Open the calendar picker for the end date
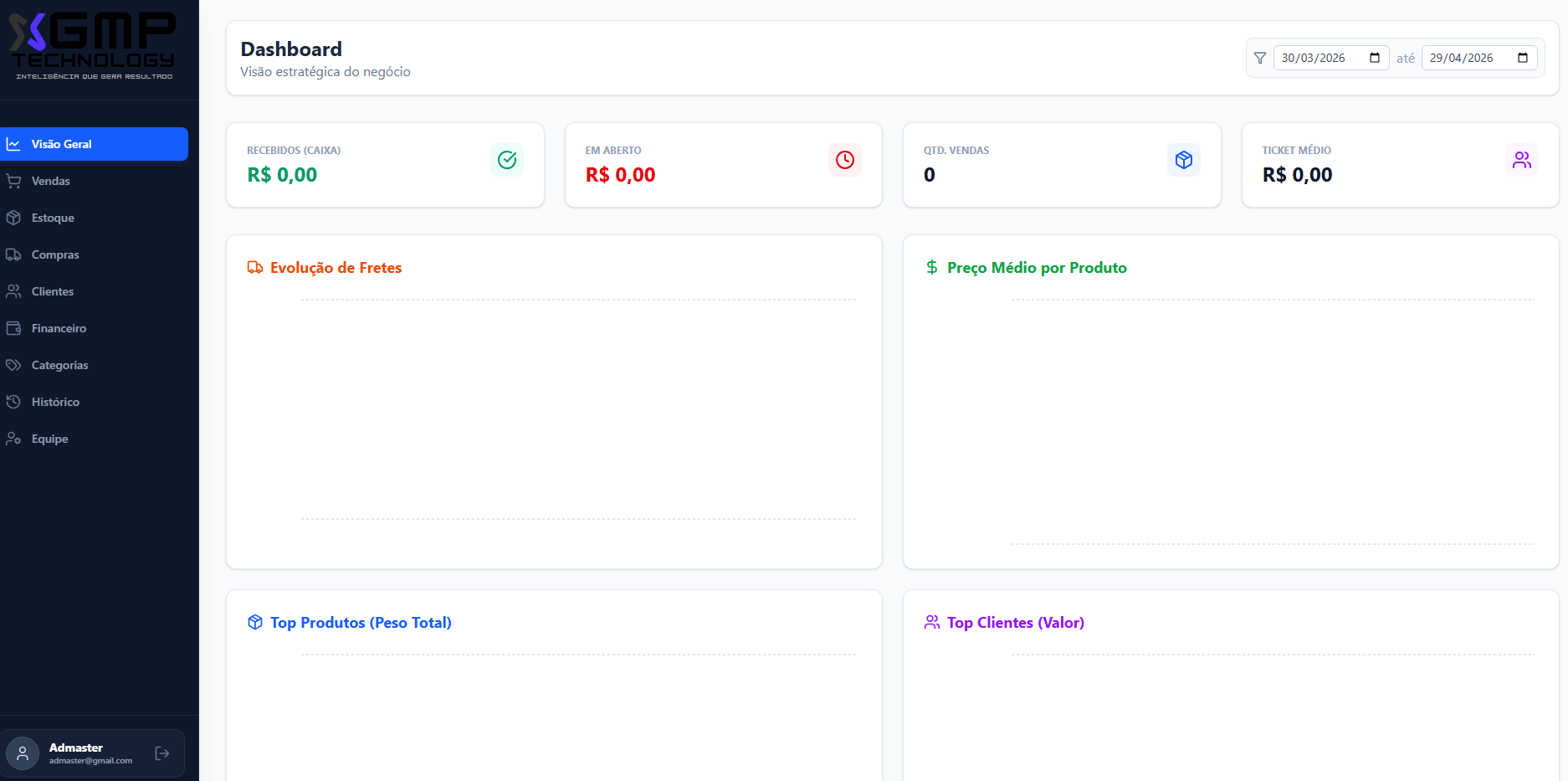This screenshot has width=1568, height=781. pos(1522,58)
